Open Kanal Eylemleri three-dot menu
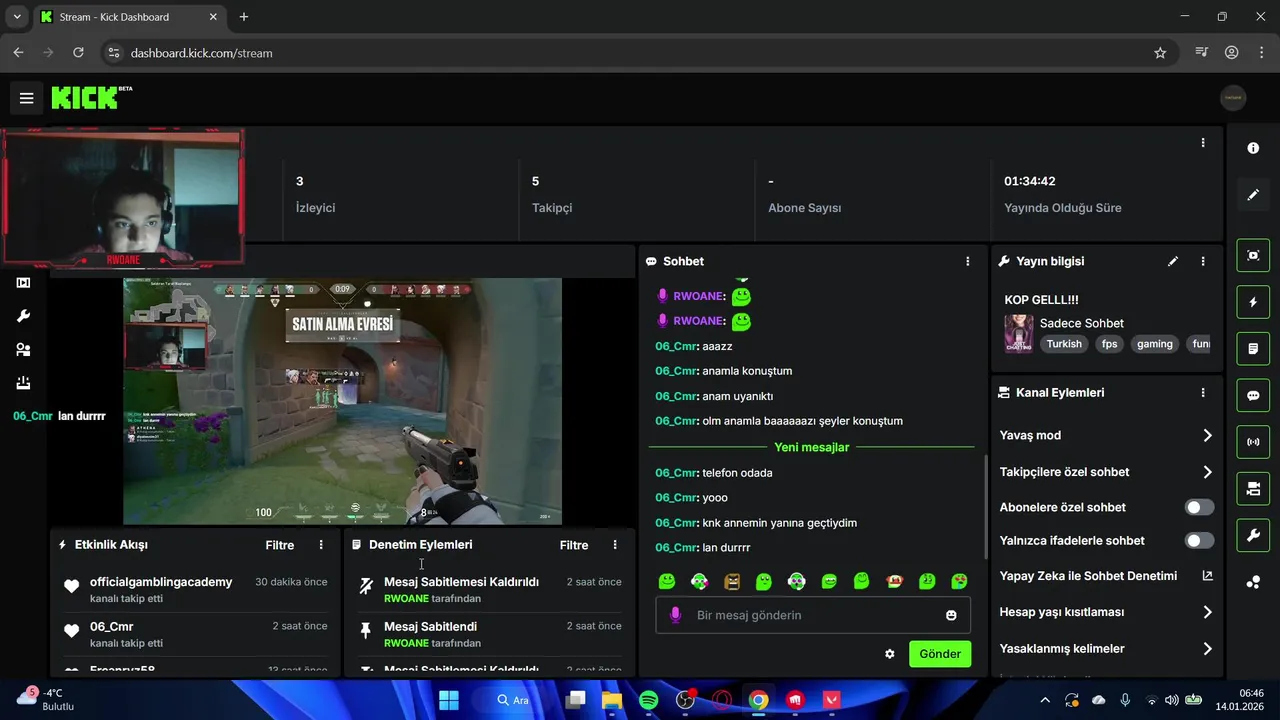The height and width of the screenshot is (720, 1280). [1203, 393]
